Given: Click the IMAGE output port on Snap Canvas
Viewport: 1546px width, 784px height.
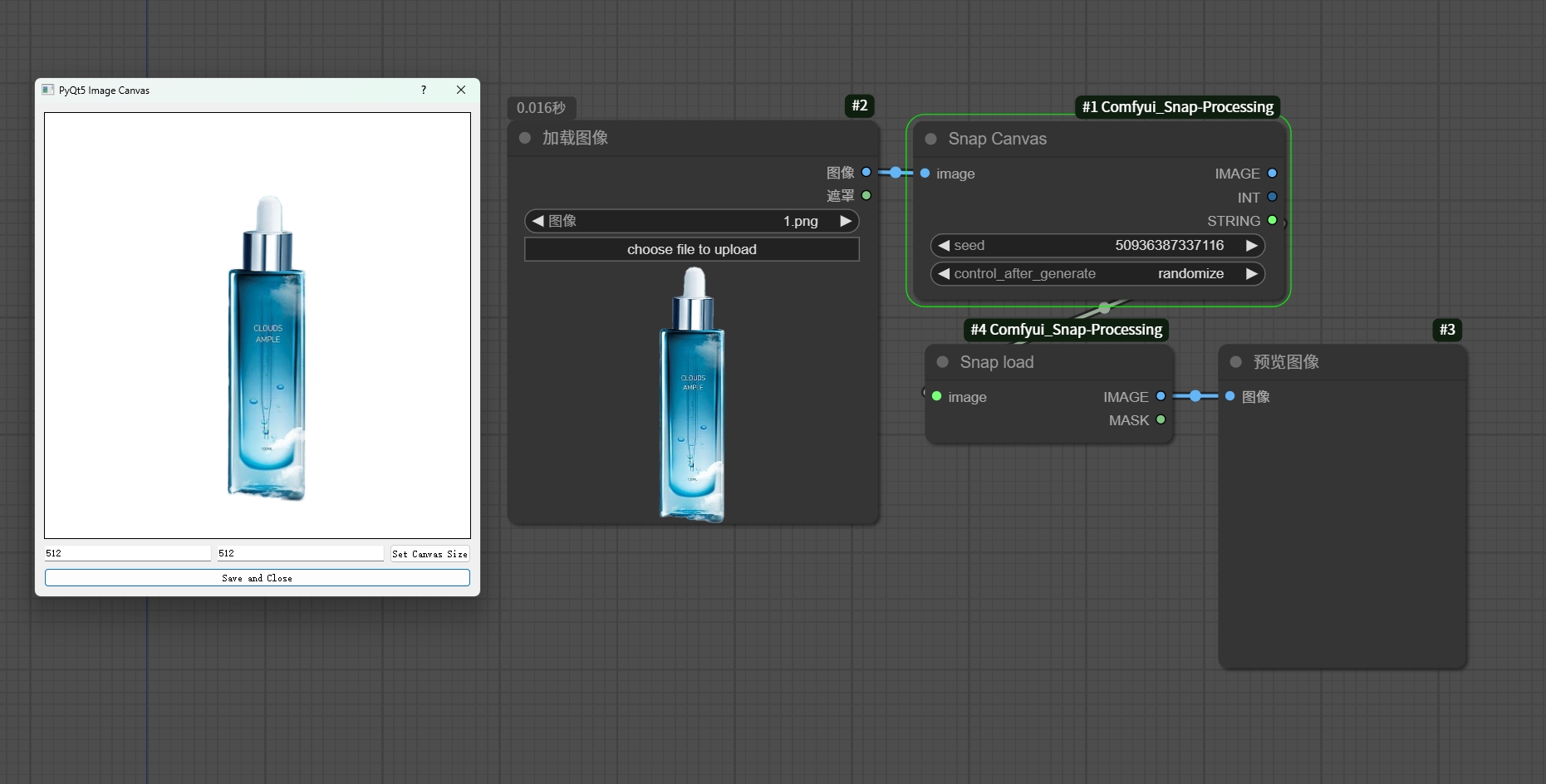Looking at the screenshot, I should coord(1272,173).
